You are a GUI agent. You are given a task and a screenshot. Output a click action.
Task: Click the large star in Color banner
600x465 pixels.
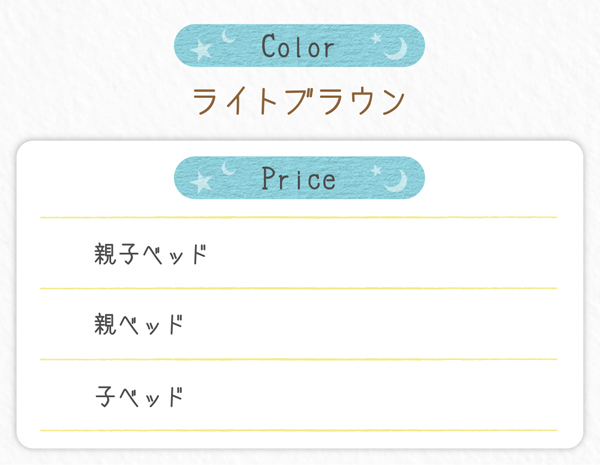tap(201, 51)
